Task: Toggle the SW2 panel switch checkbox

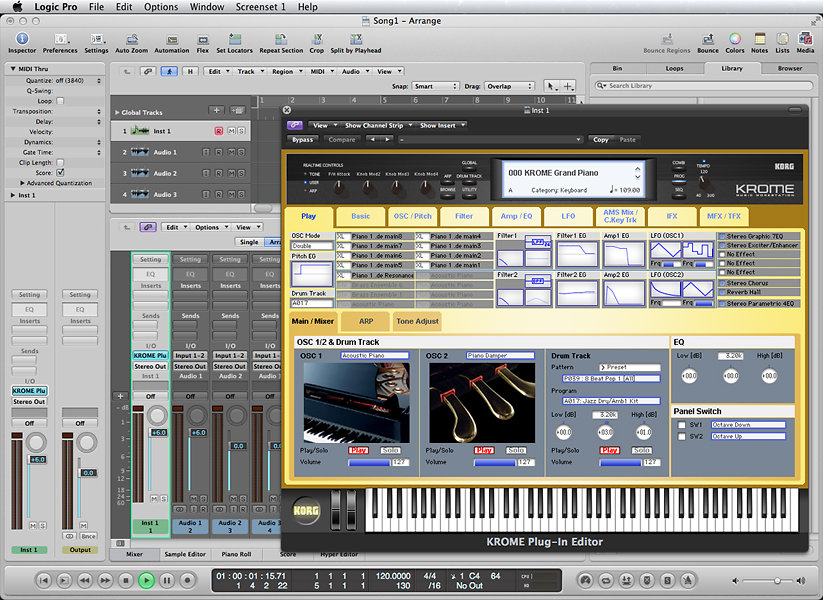Action: 682,436
